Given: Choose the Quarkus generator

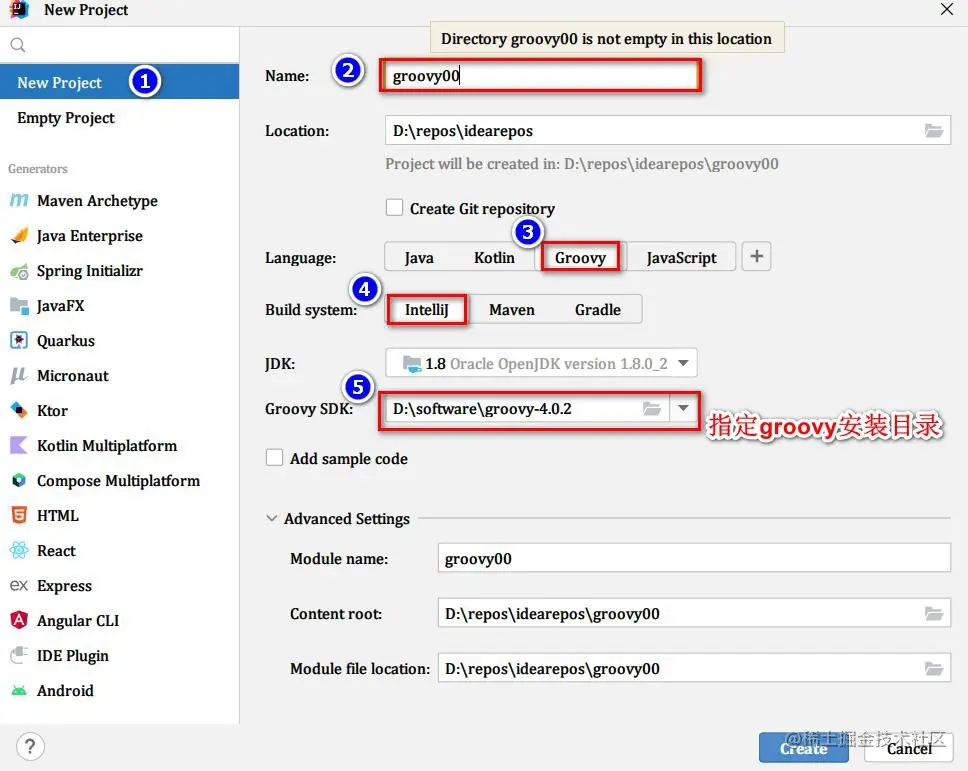Looking at the screenshot, I should pyautogui.click(x=66, y=340).
